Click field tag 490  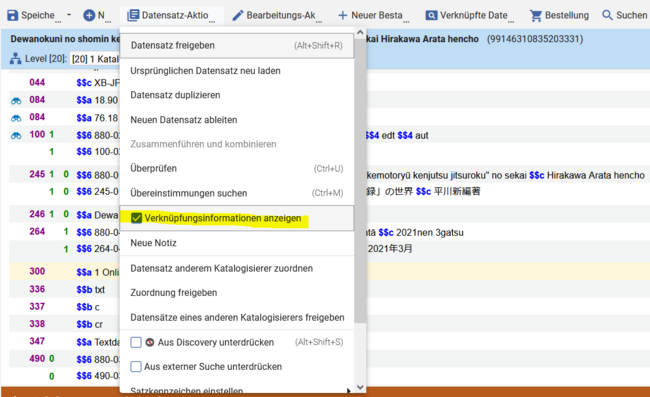tap(37, 359)
